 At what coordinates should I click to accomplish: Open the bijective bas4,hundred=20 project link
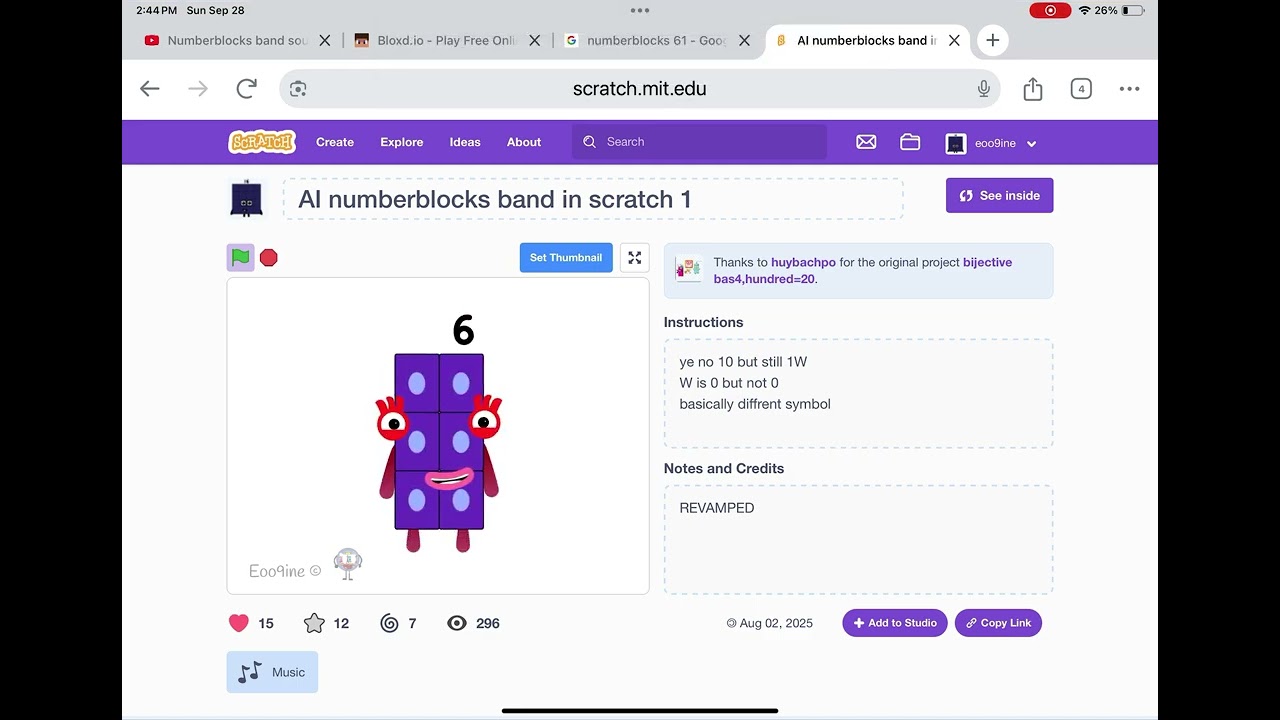863,271
